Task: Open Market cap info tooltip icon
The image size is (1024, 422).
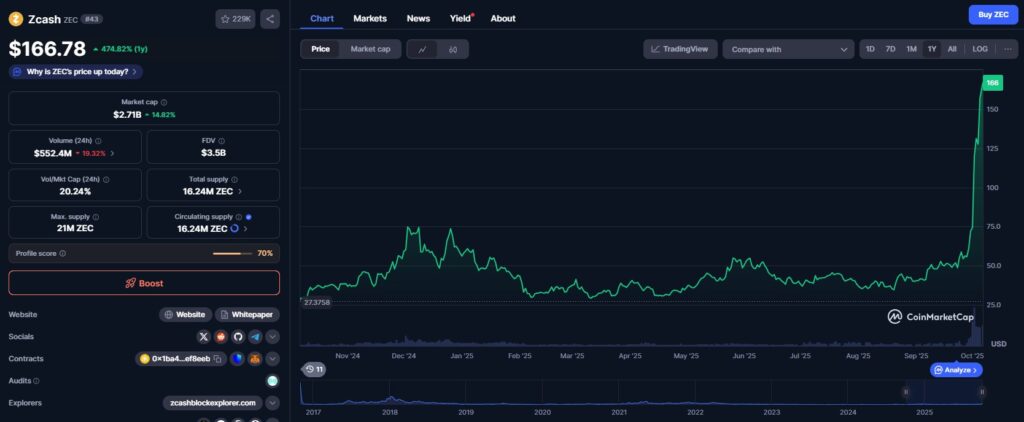Action: click(x=164, y=103)
